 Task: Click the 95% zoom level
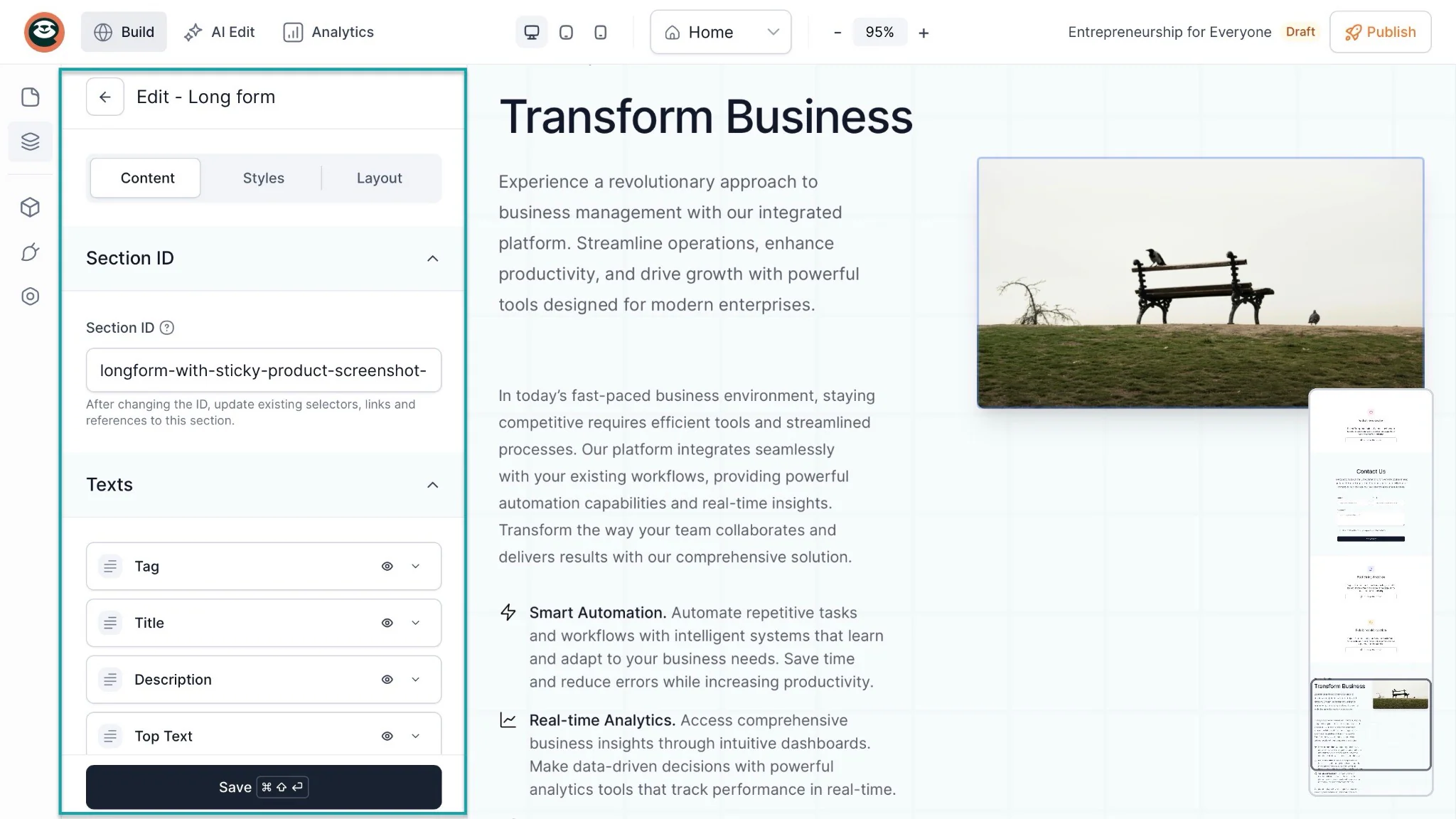pyautogui.click(x=879, y=33)
